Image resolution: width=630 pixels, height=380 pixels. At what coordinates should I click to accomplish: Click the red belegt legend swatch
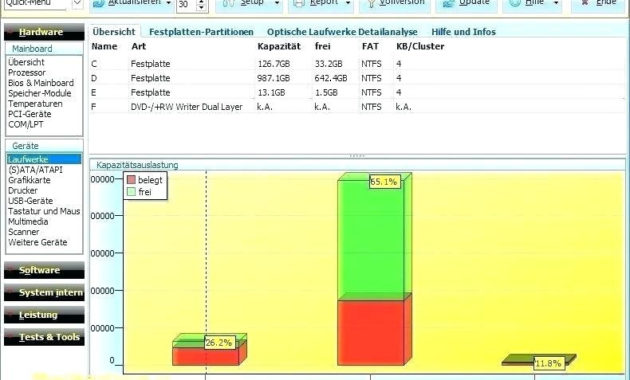(131, 180)
